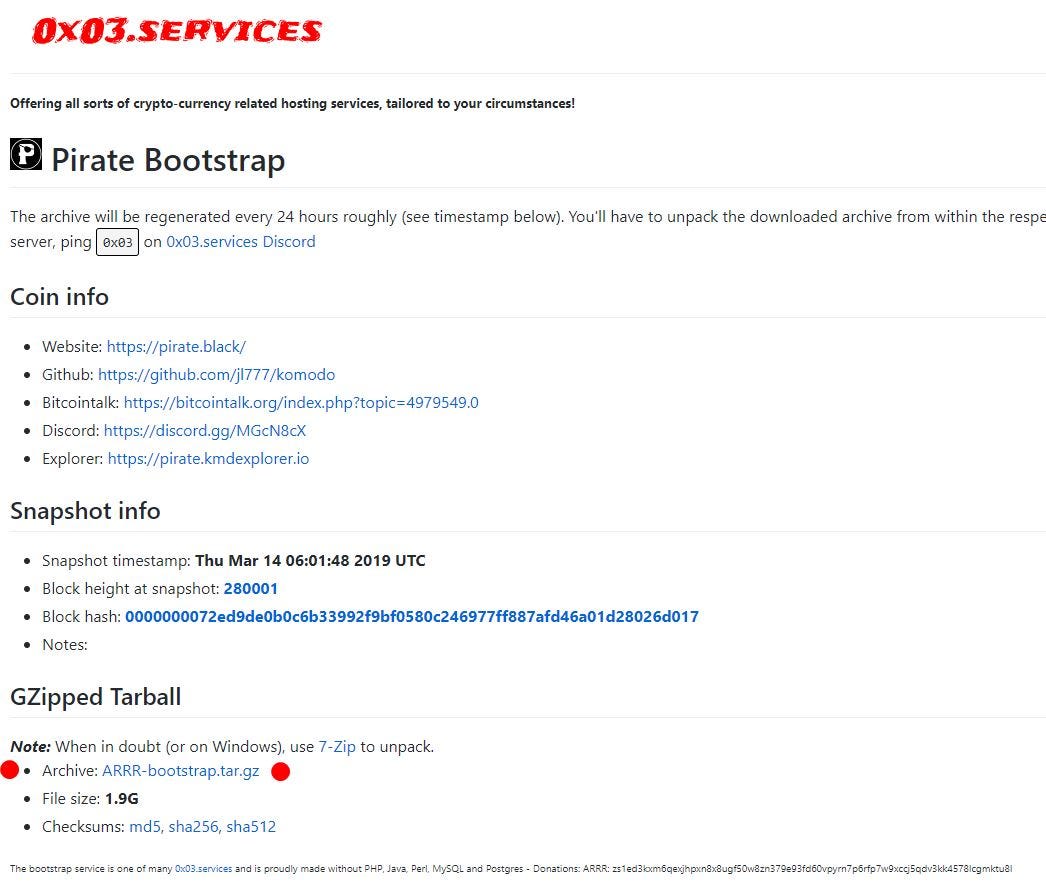The height and width of the screenshot is (888, 1046).
Task: Click the Notes: list item
Action: (65, 644)
